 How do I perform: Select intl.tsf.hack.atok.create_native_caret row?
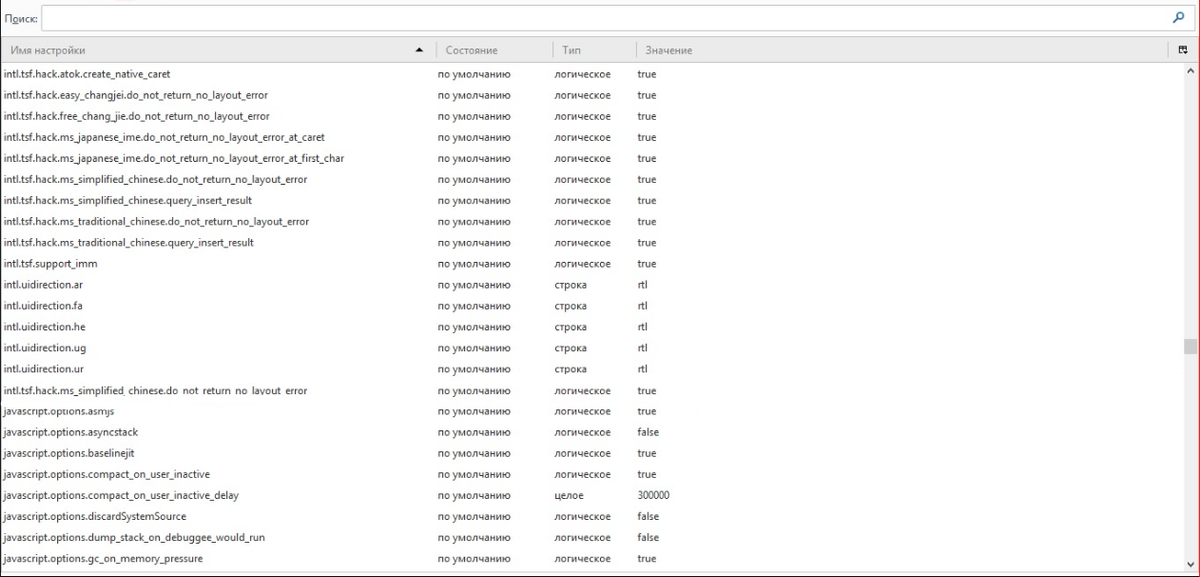(592, 74)
